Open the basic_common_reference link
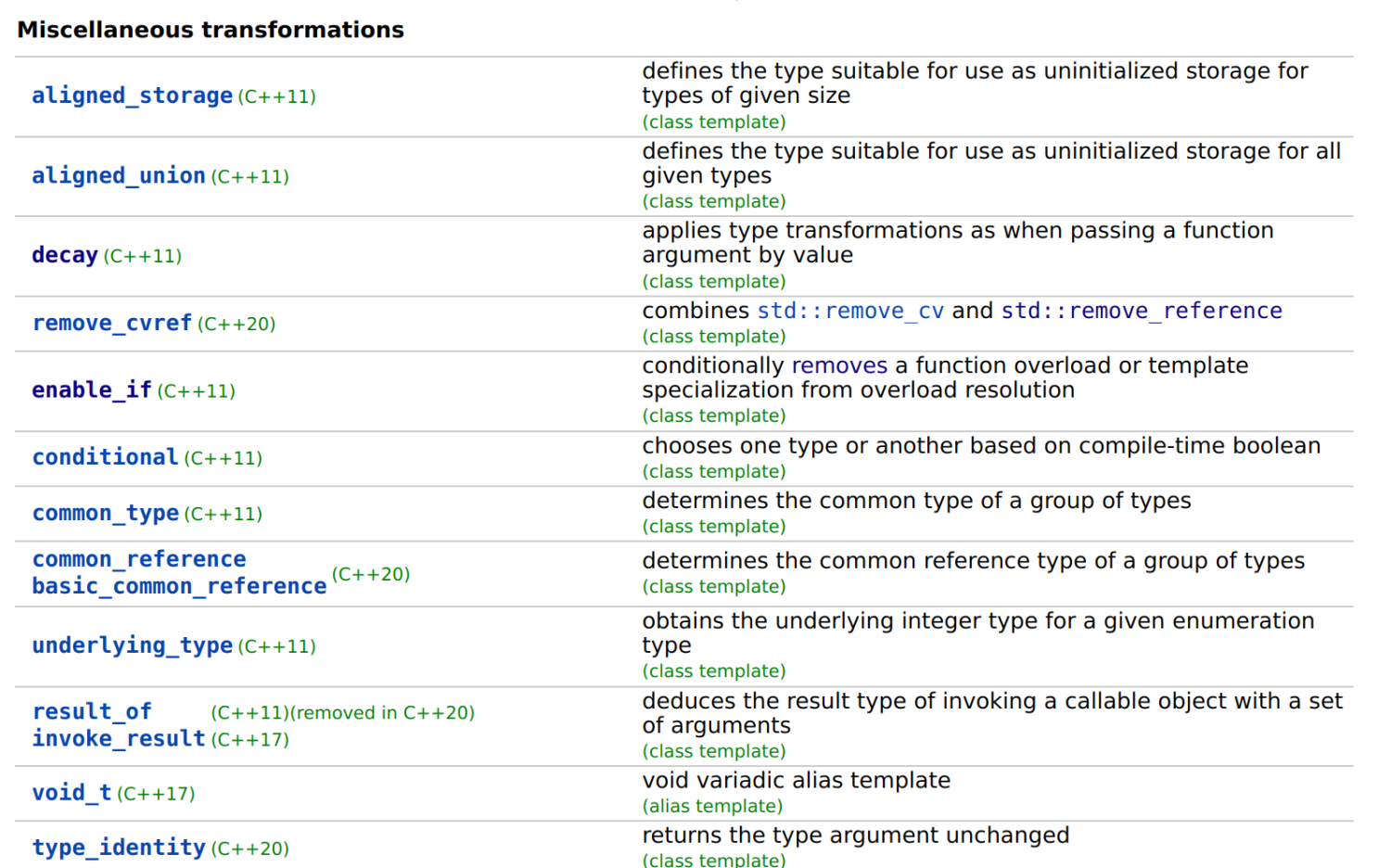 pyautogui.click(x=179, y=586)
